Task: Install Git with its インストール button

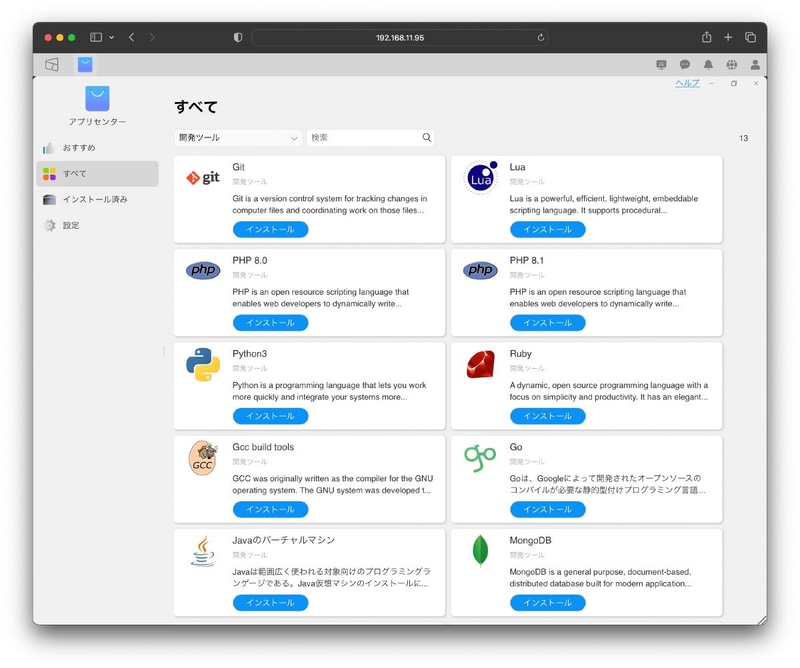Action: click(x=270, y=230)
